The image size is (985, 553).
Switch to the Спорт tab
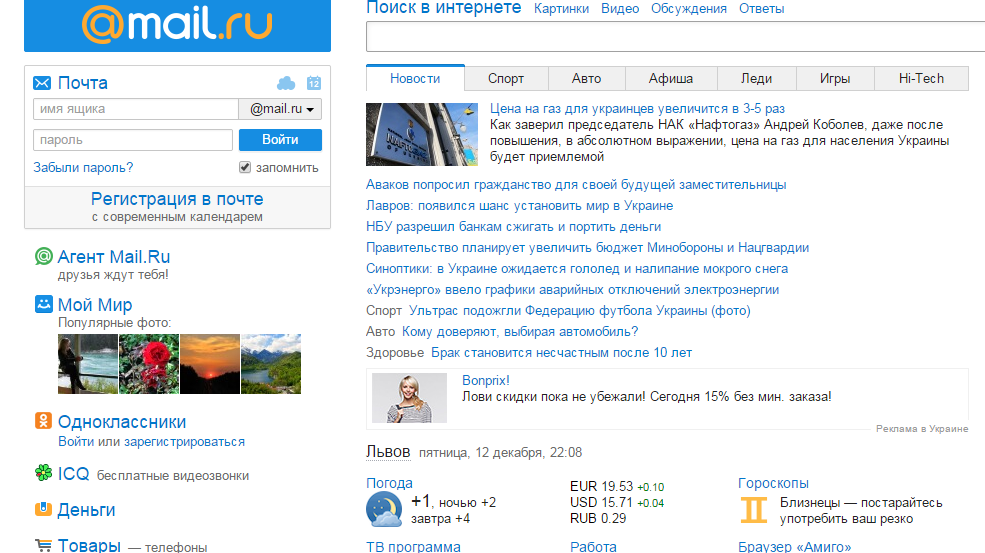tap(506, 79)
